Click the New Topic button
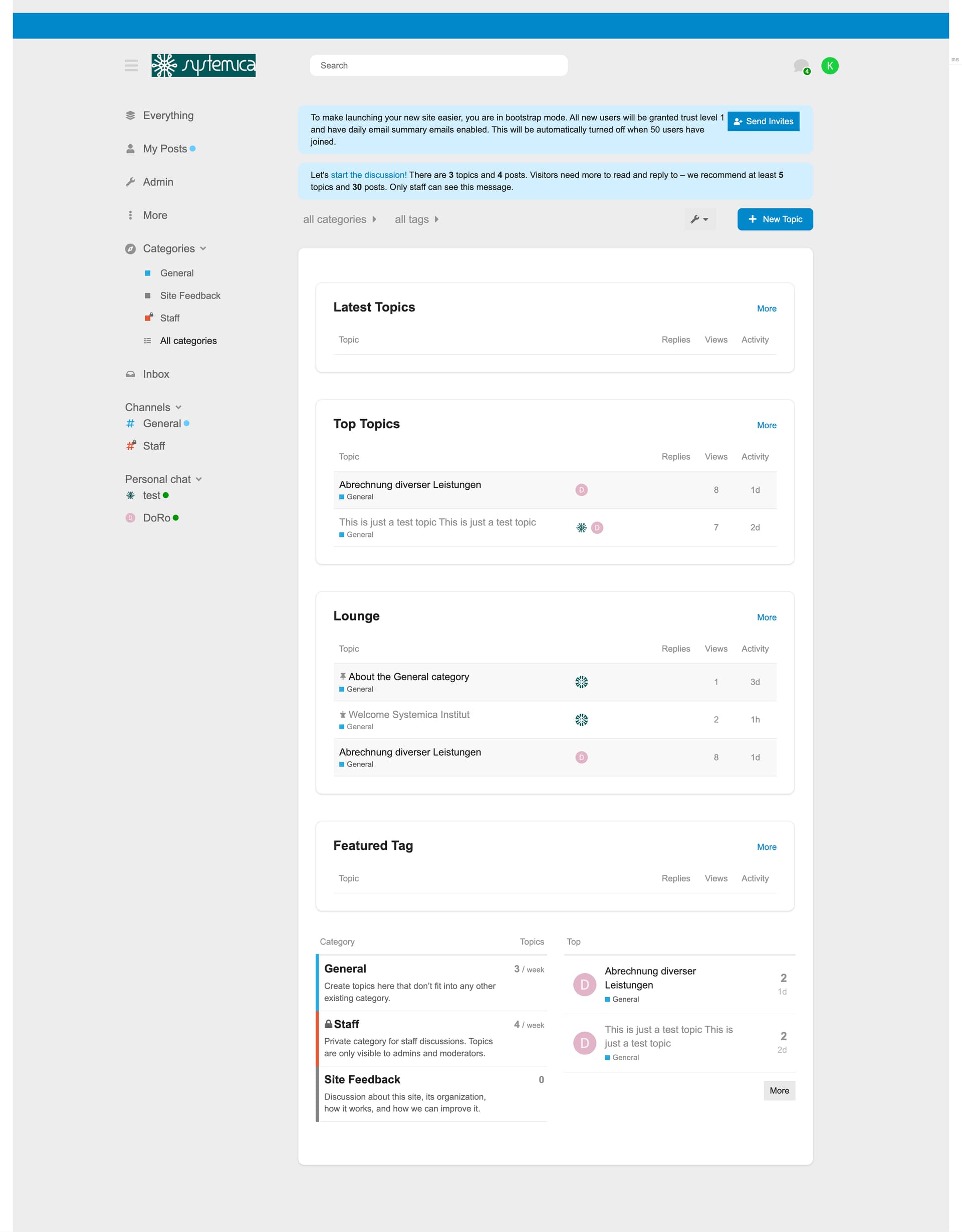The height and width of the screenshot is (1232, 962). [775, 219]
